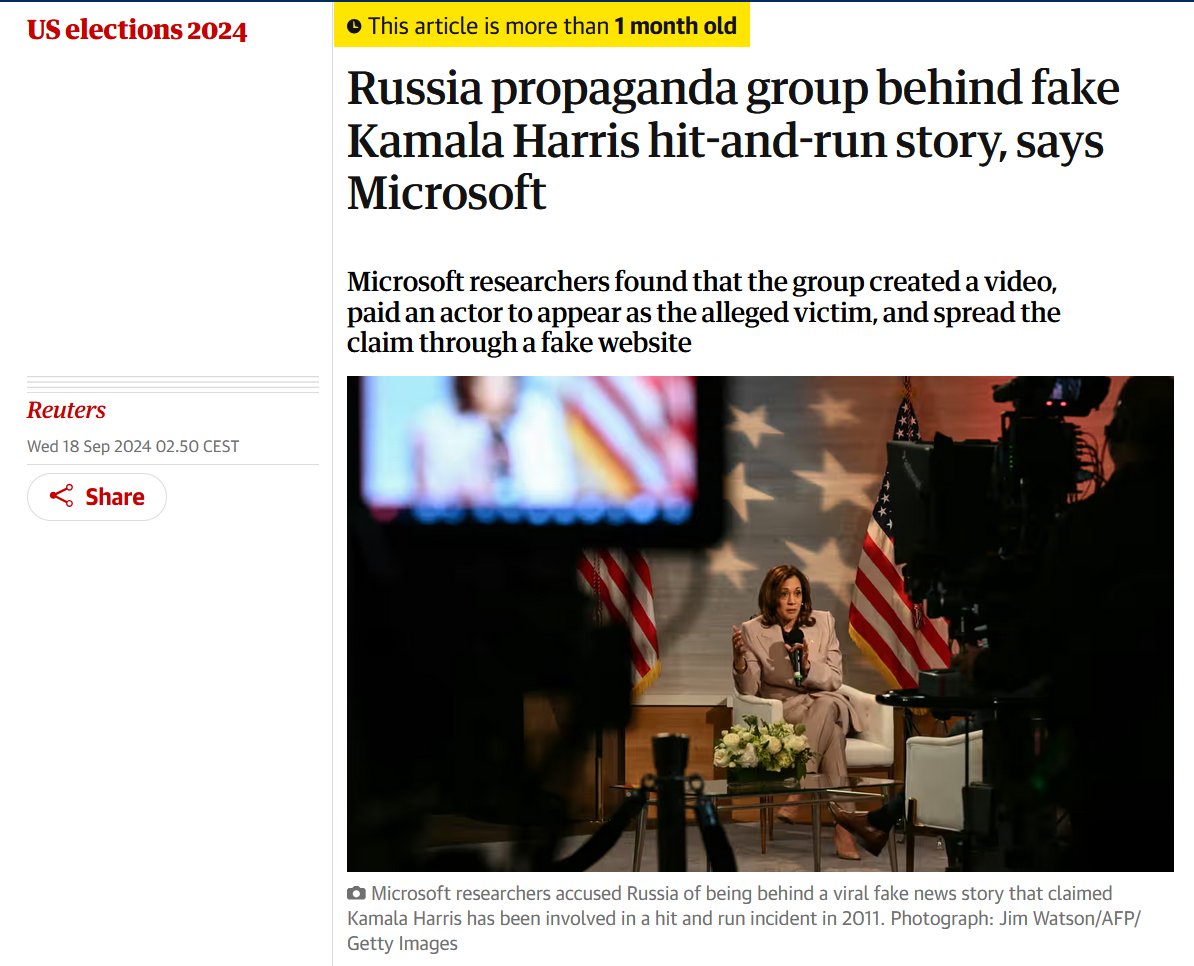1194x966 pixels.
Task: Open the main article photo of Harris
Action: click(x=760, y=623)
